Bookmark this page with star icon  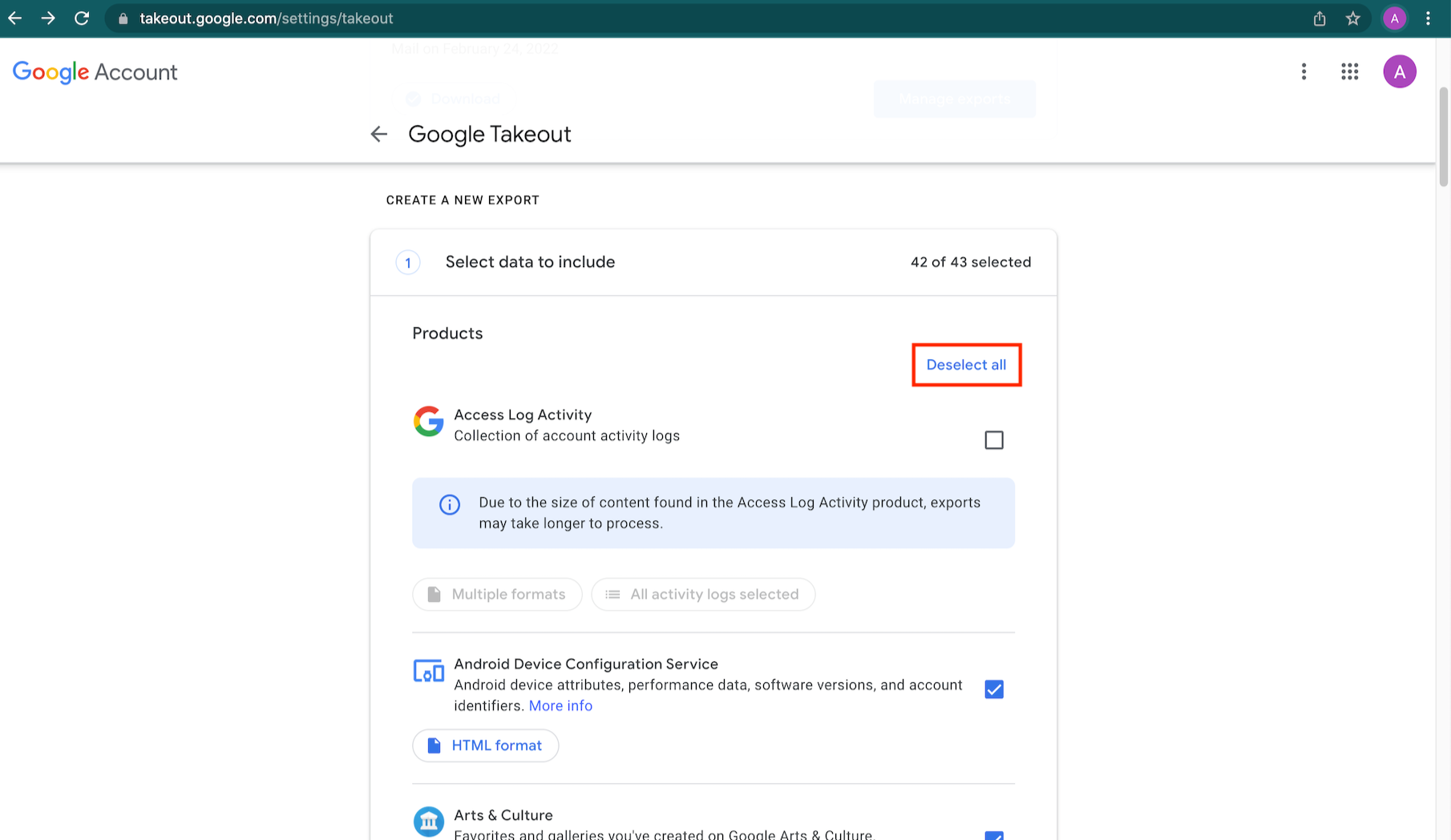pos(1353,18)
